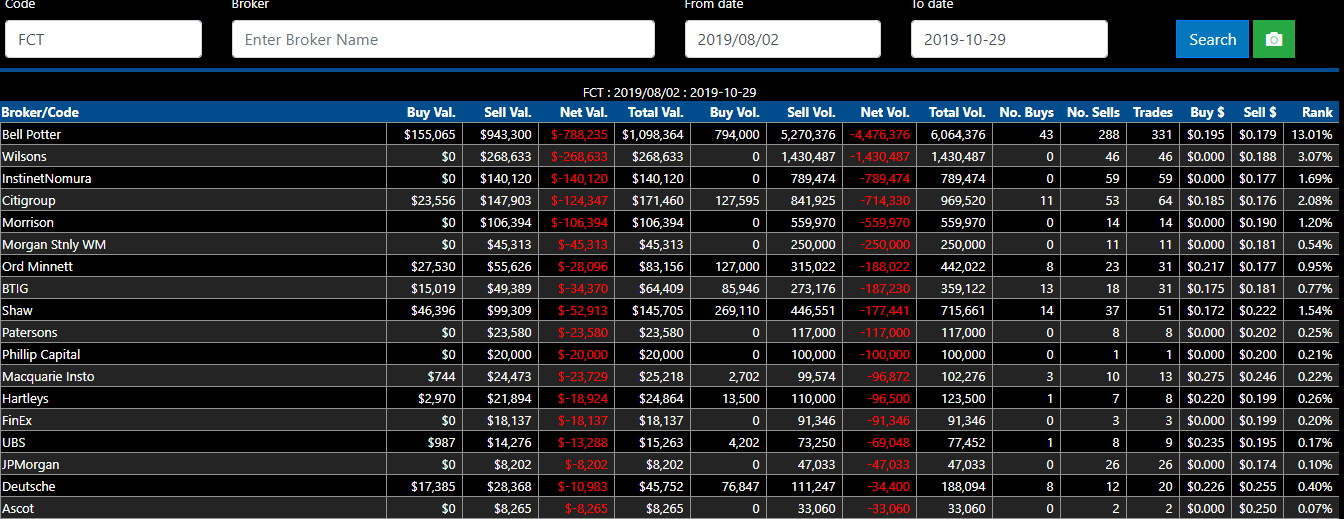Sort by Sell Vol. column header

(811, 112)
